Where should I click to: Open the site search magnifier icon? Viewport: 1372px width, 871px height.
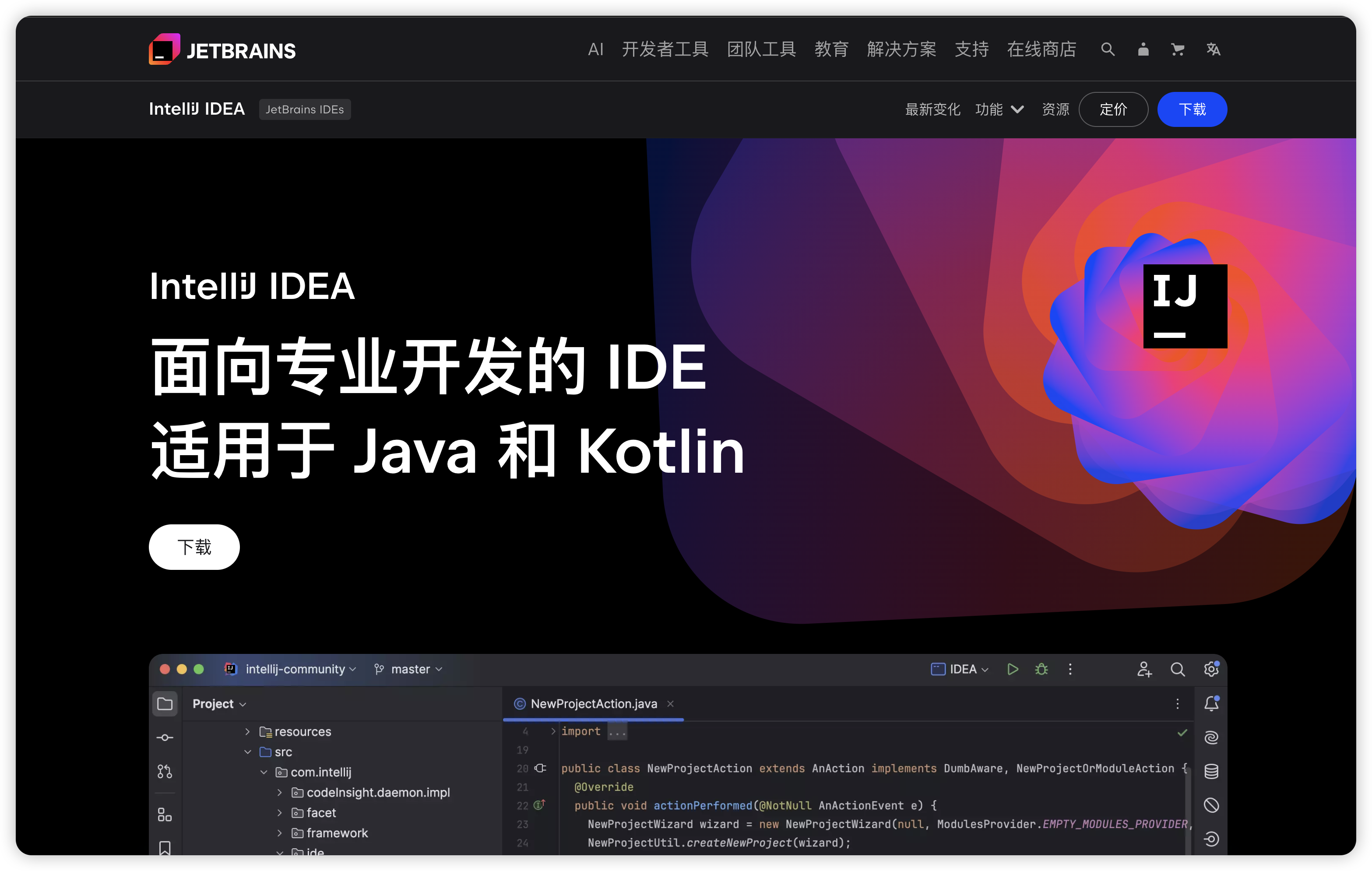(1108, 49)
